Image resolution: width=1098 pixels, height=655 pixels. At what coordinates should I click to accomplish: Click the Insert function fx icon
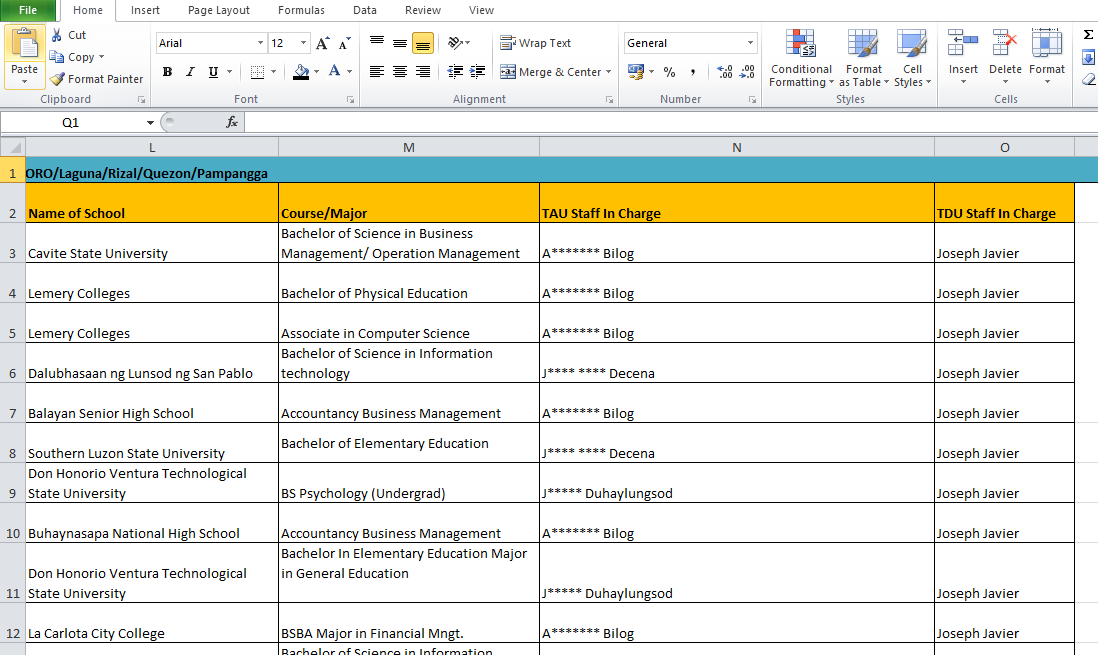[232, 122]
